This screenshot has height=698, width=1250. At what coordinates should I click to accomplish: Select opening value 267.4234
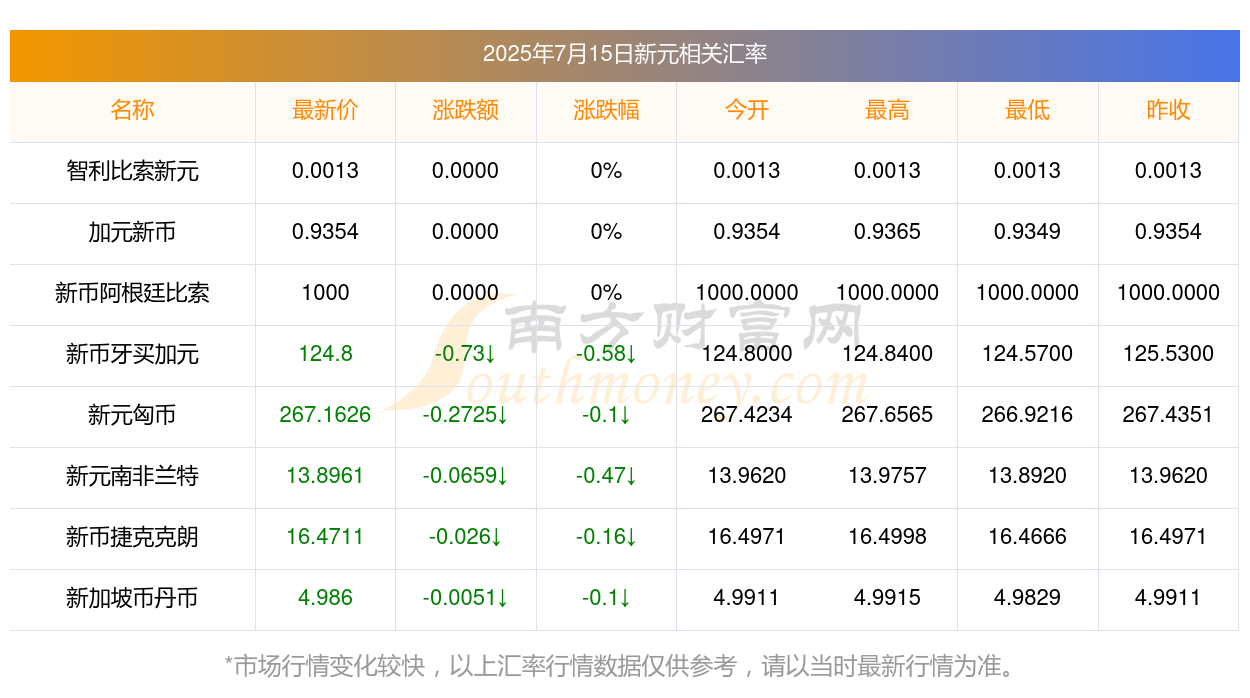pos(747,415)
